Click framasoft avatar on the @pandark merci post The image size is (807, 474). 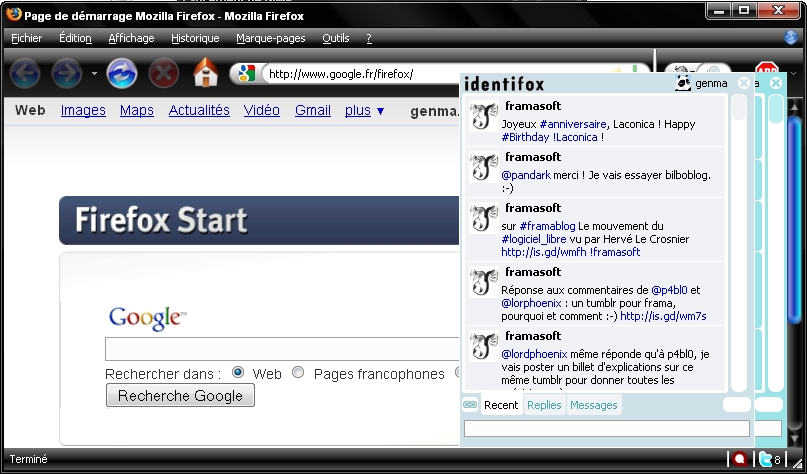[x=484, y=167]
